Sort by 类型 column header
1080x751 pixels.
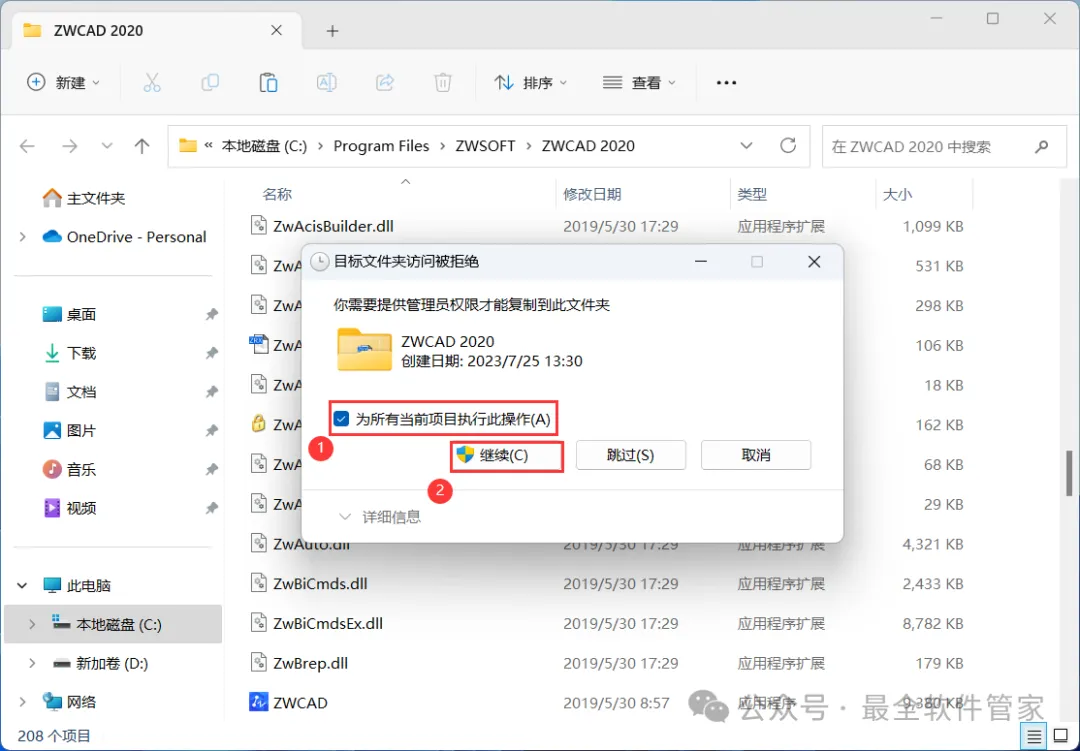[751, 194]
